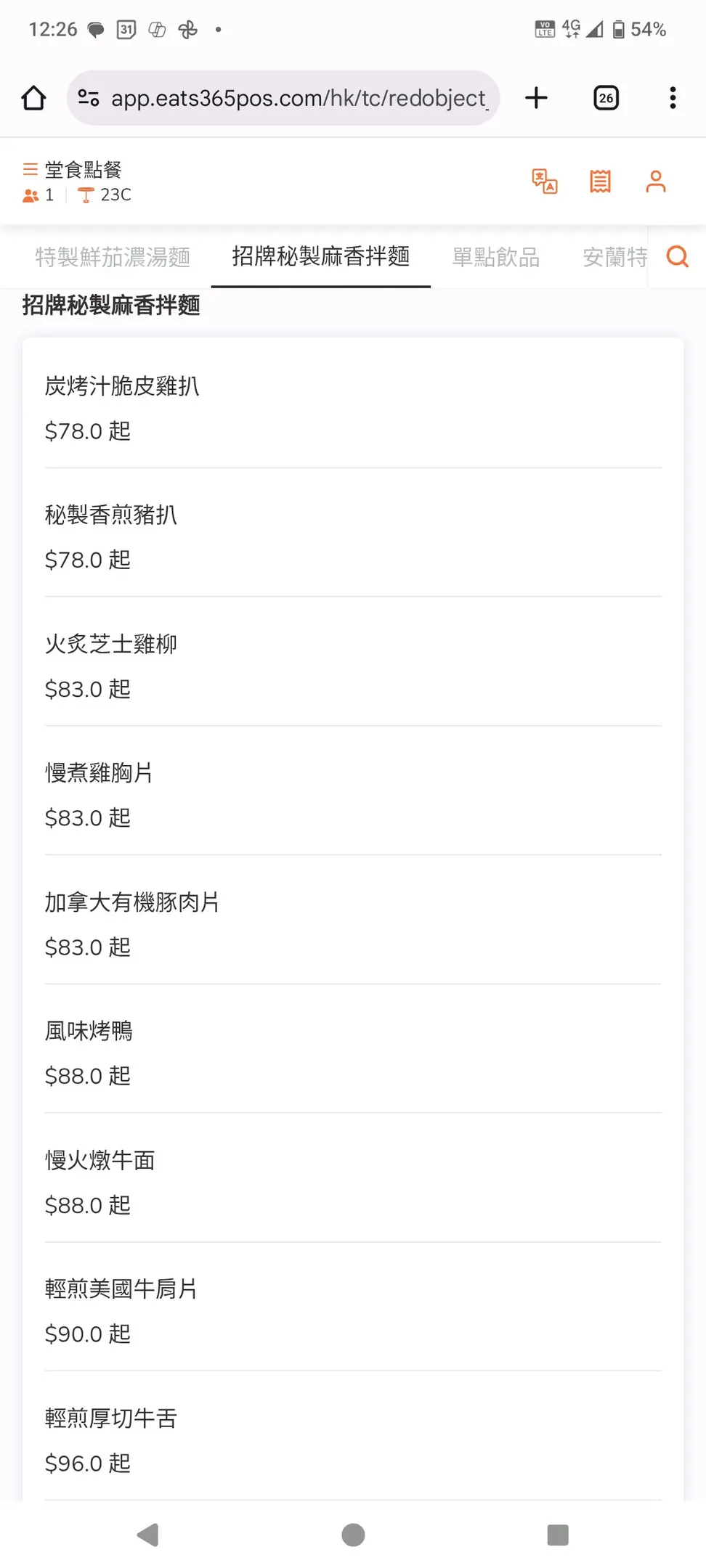
Task: Tap the orange search icon
Action: coord(677,257)
